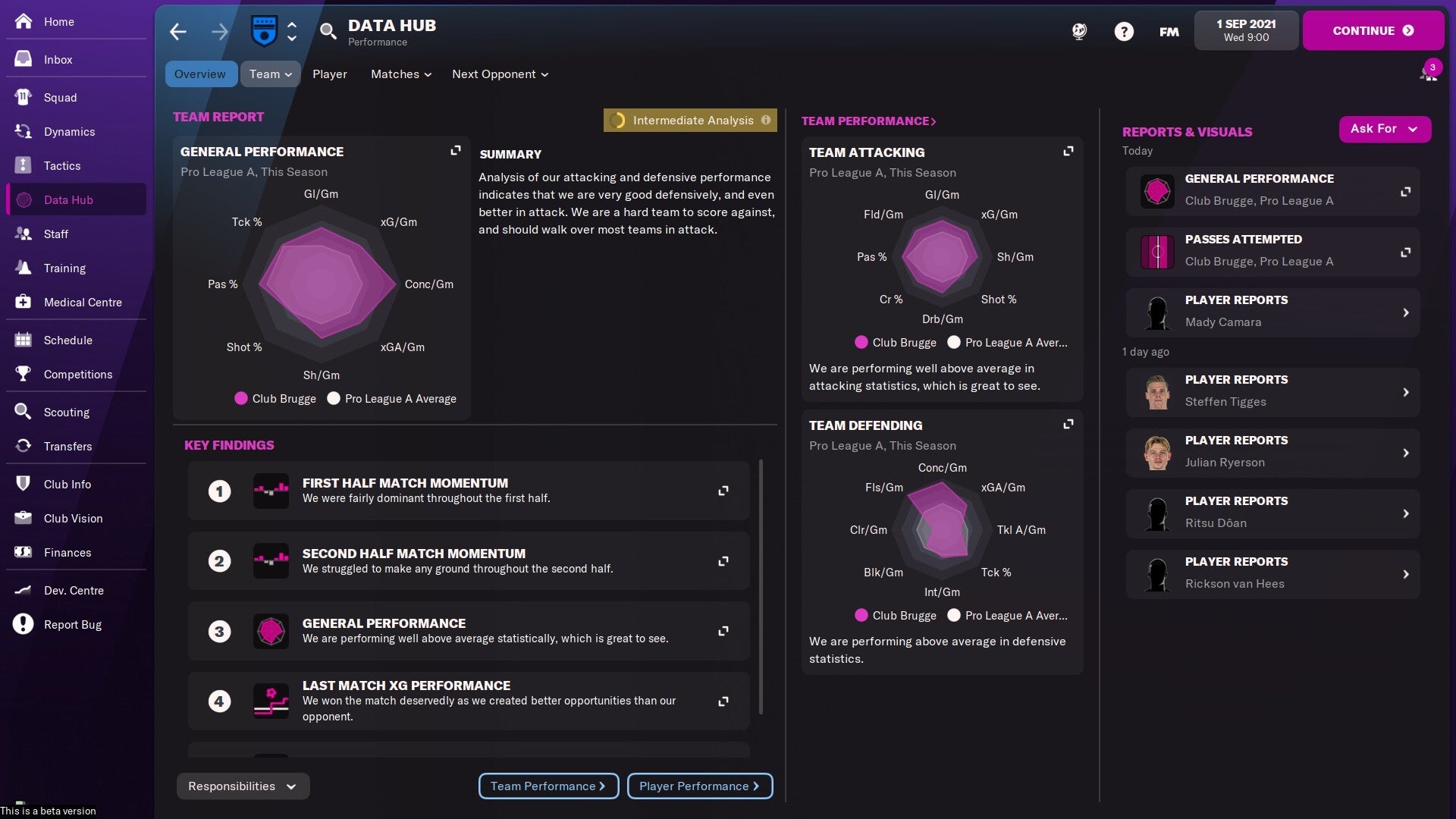1456x819 pixels.
Task: Toggle Club Brugge legend in General Performance
Action: pos(275,399)
